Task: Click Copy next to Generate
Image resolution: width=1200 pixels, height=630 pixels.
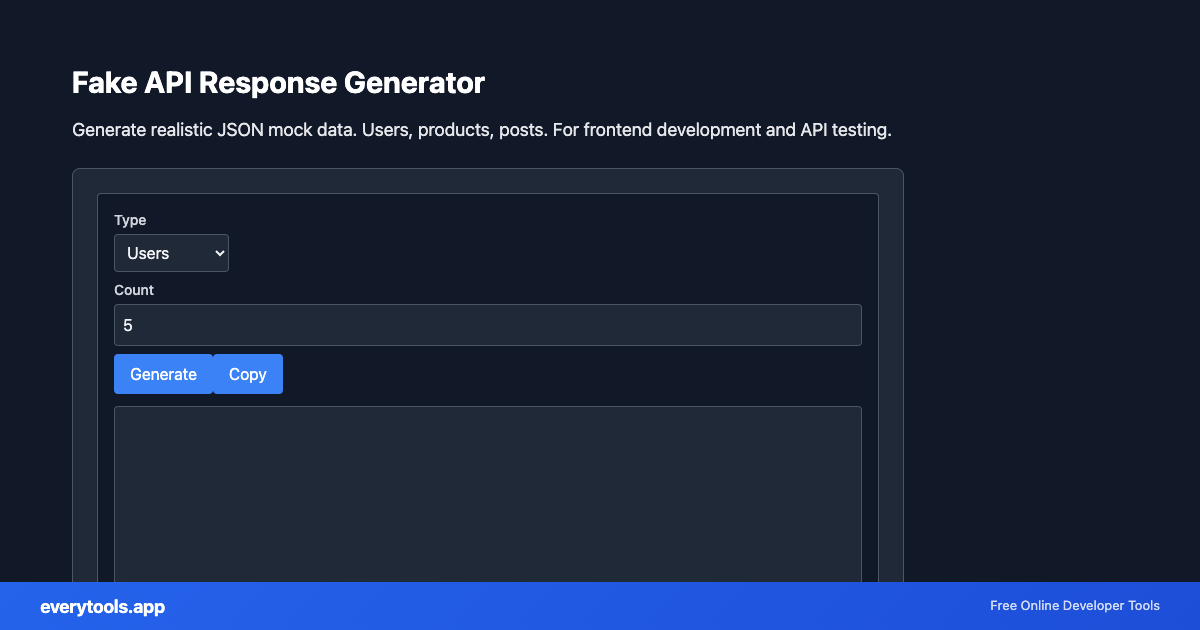Action: click(248, 373)
